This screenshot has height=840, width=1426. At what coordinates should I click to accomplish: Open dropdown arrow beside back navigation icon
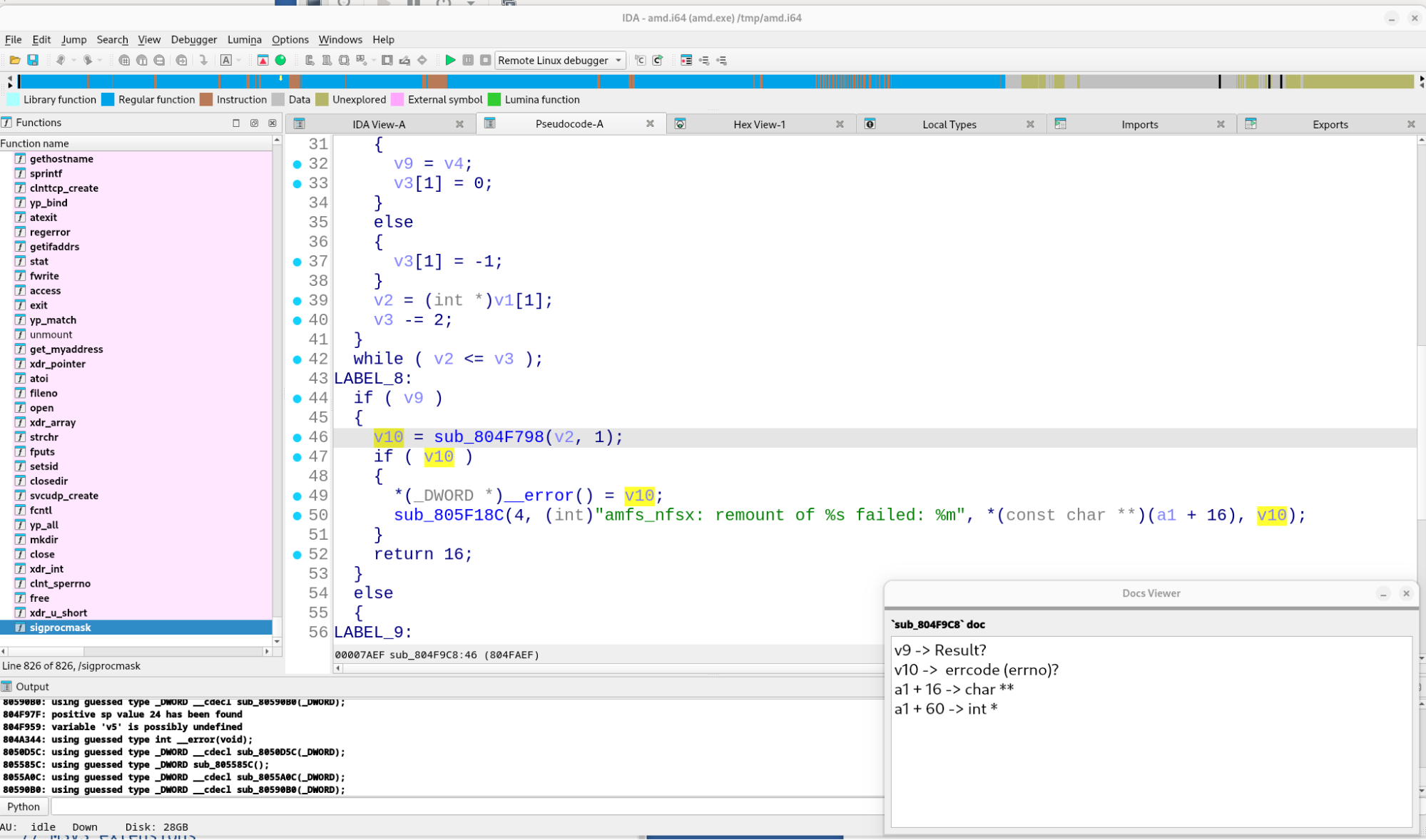[x=73, y=61]
